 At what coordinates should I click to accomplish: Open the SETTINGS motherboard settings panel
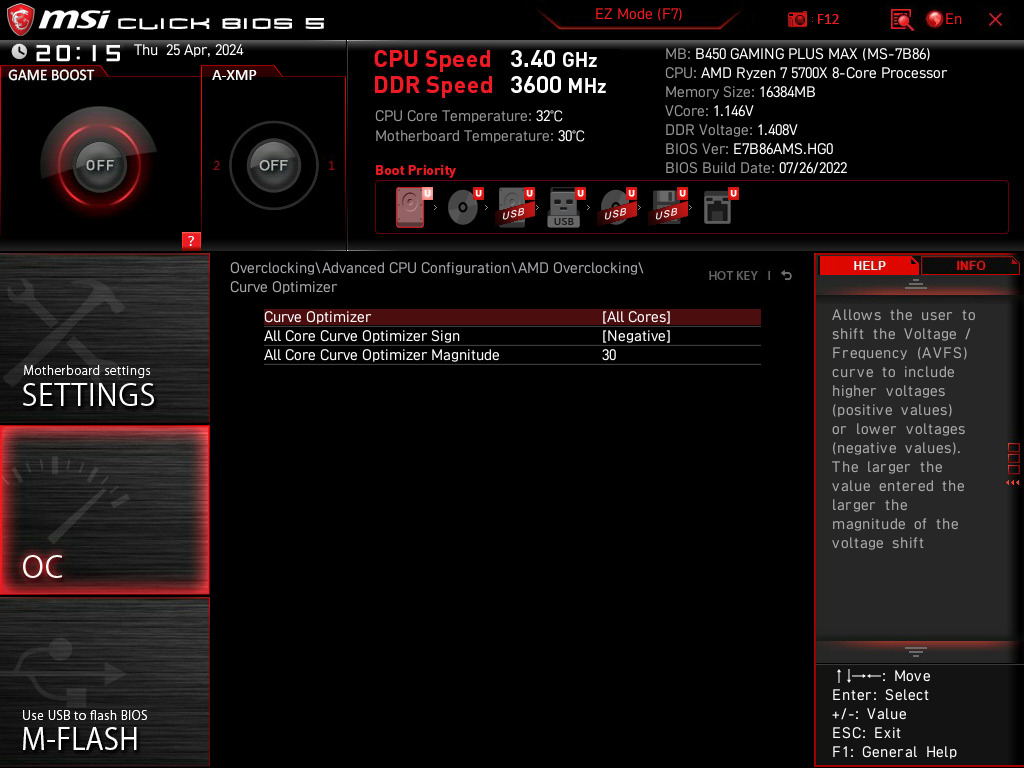(x=104, y=338)
